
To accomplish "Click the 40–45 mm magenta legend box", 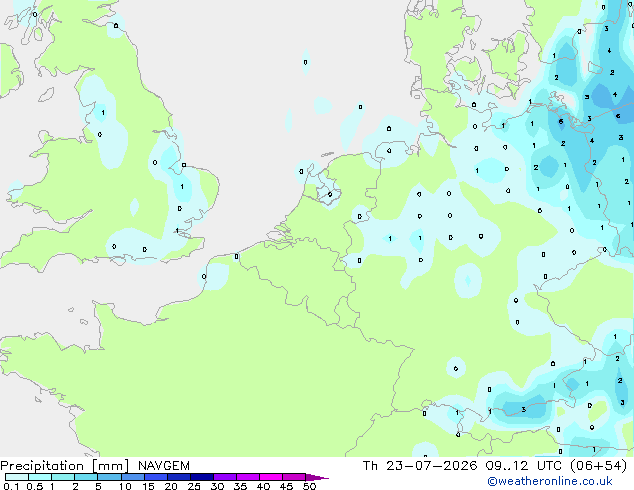I will [x=271, y=477].
